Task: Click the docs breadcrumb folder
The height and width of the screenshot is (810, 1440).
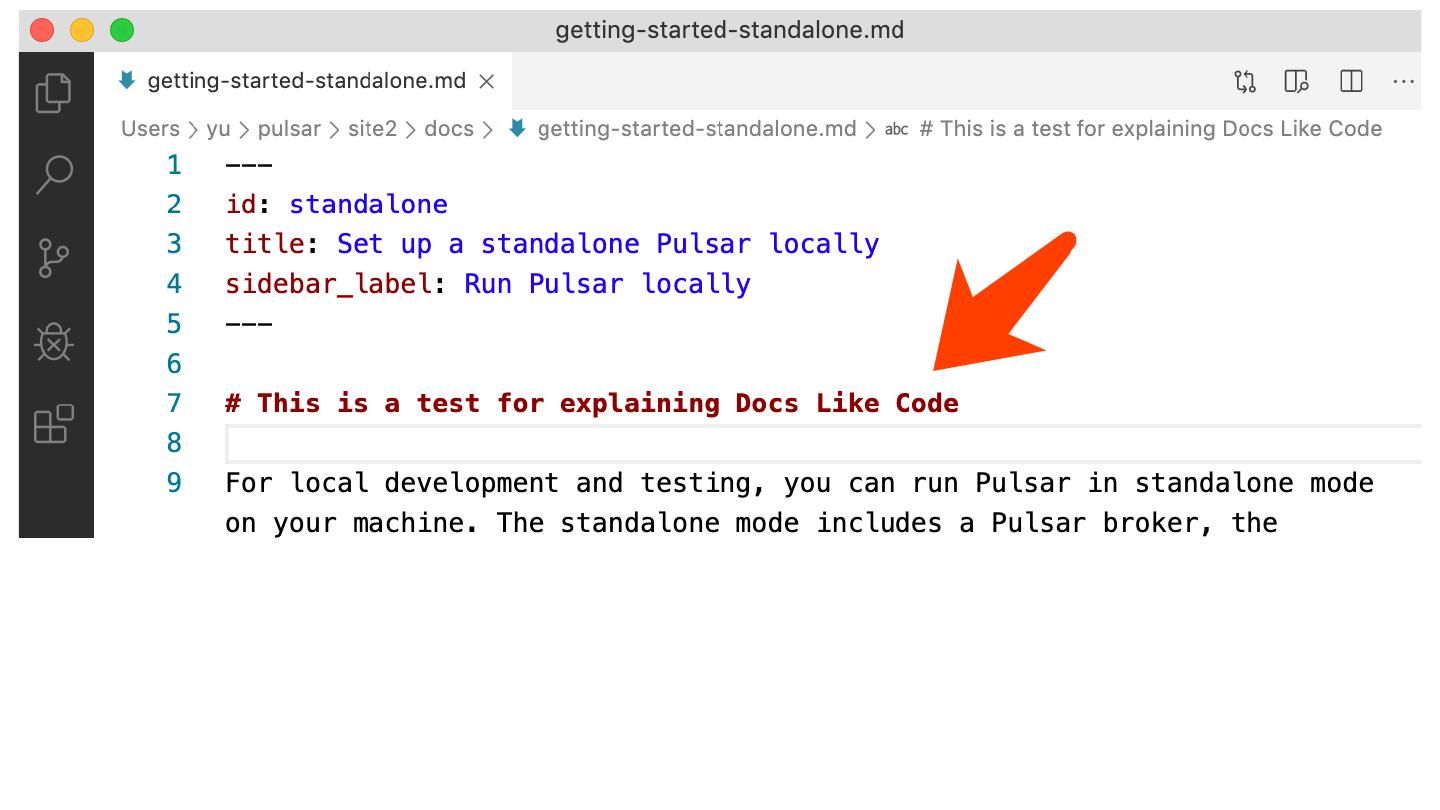Action: point(448,129)
